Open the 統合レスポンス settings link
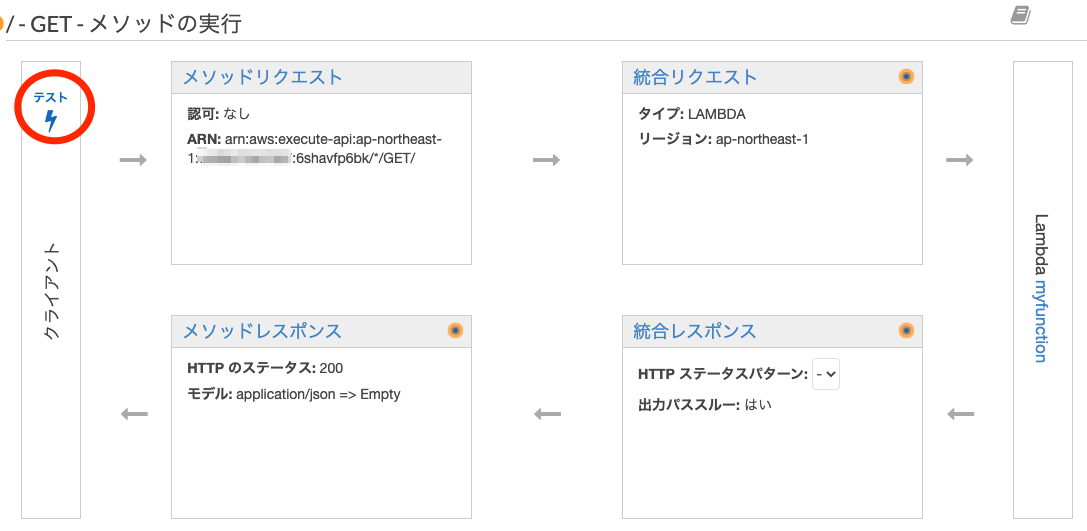Viewport: 1087px width, 531px height. tap(695, 331)
